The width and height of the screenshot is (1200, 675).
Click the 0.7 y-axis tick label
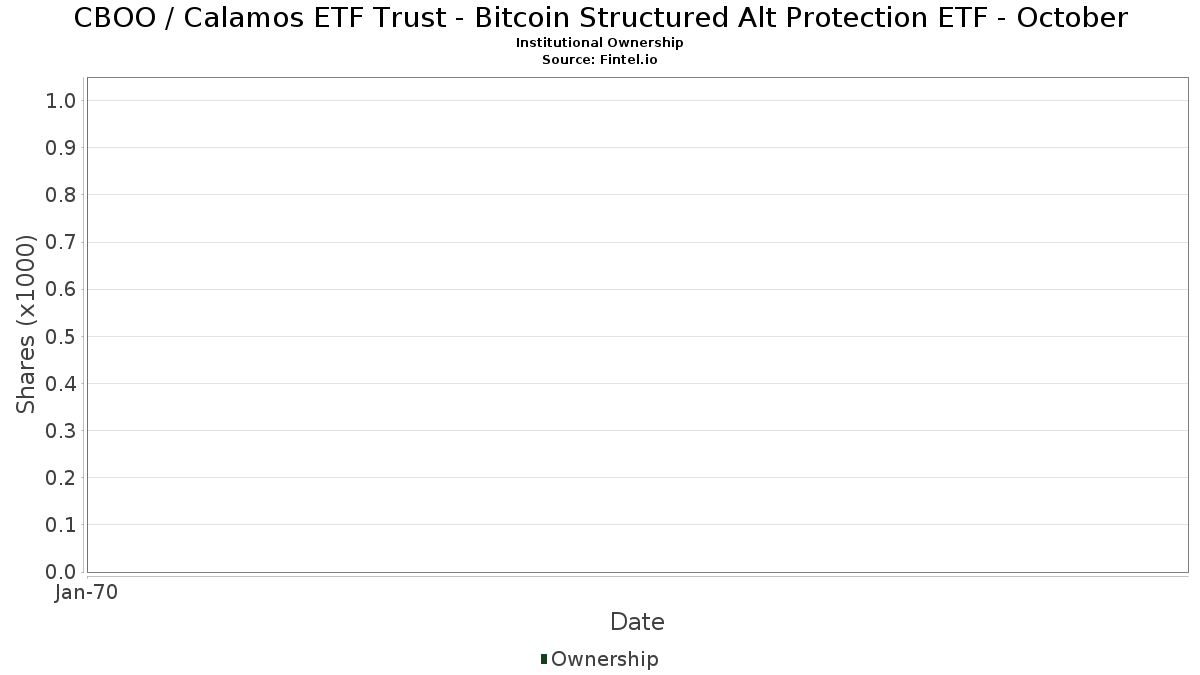tap(61, 242)
